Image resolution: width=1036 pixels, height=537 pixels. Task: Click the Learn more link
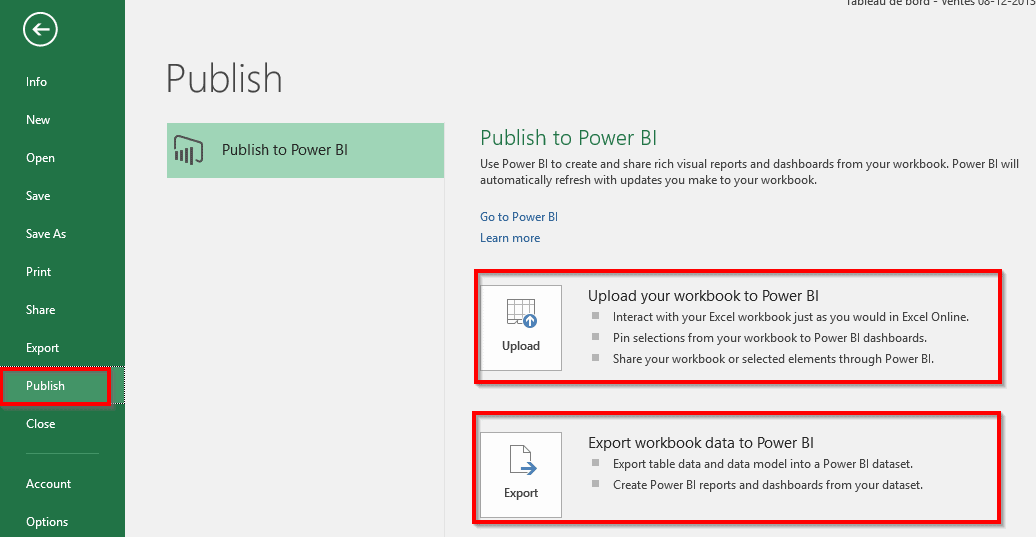pos(510,238)
